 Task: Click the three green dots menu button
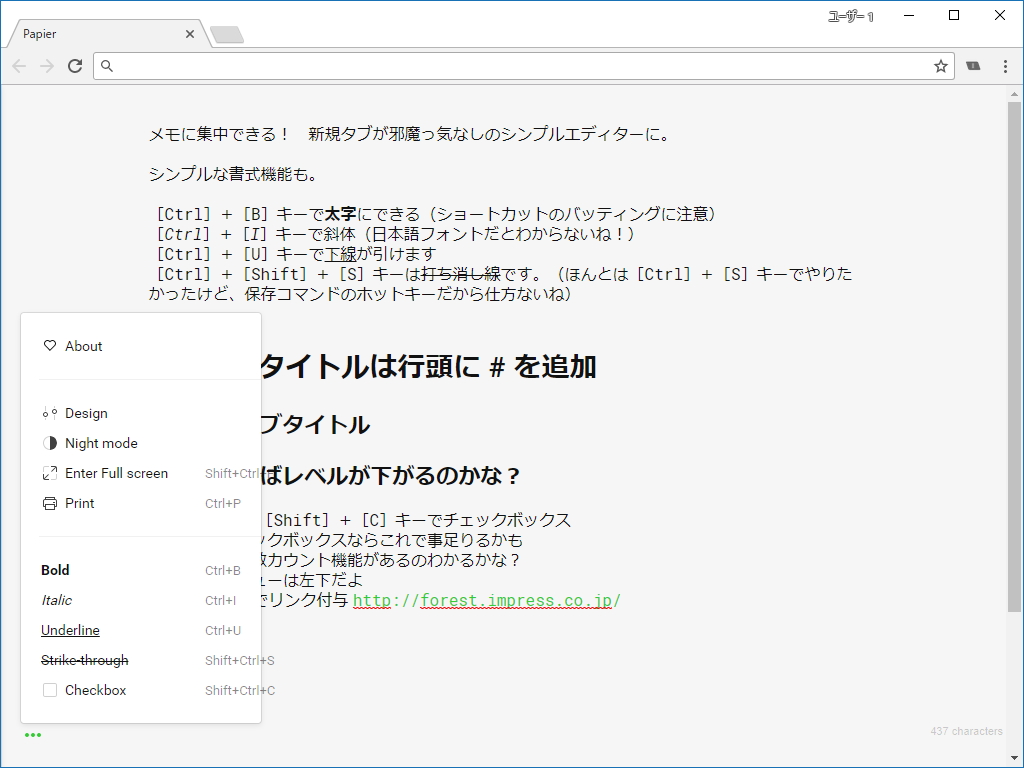tap(33, 735)
